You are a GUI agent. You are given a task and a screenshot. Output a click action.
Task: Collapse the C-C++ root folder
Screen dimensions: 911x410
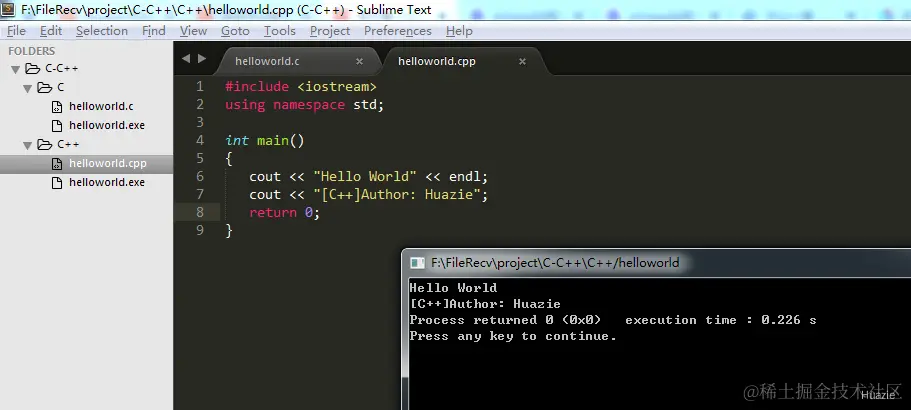tap(16, 70)
